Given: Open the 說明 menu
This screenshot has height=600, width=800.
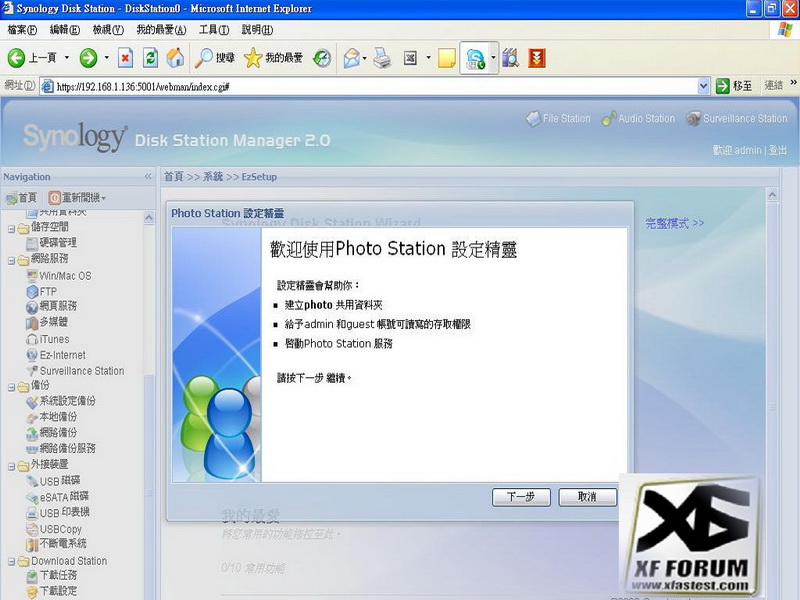Looking at the screenshot, I should tap(257, 30).
